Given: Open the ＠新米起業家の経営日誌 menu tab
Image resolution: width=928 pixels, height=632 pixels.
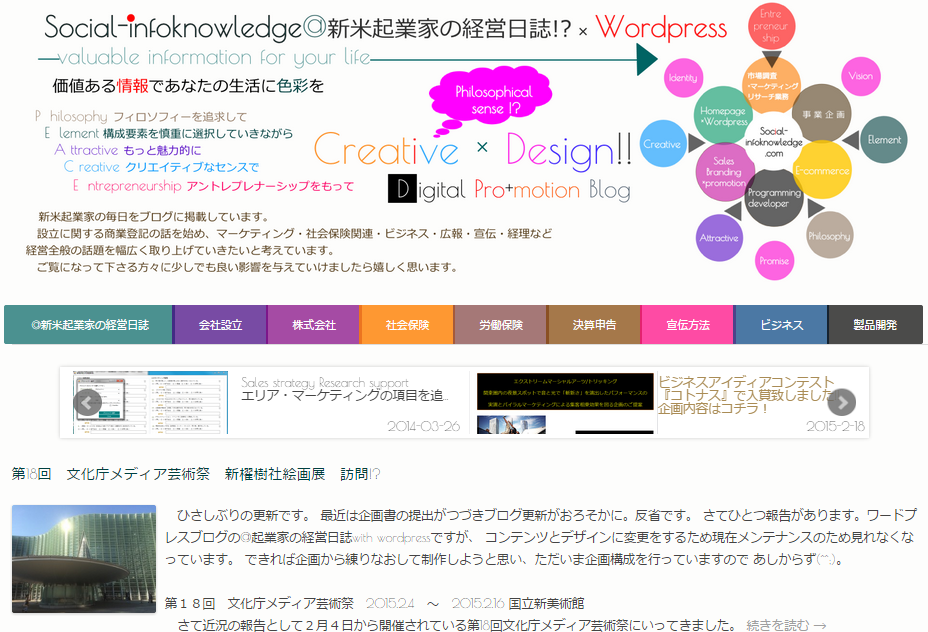Looking at the screenshot, I should click(x=88, y=324).
